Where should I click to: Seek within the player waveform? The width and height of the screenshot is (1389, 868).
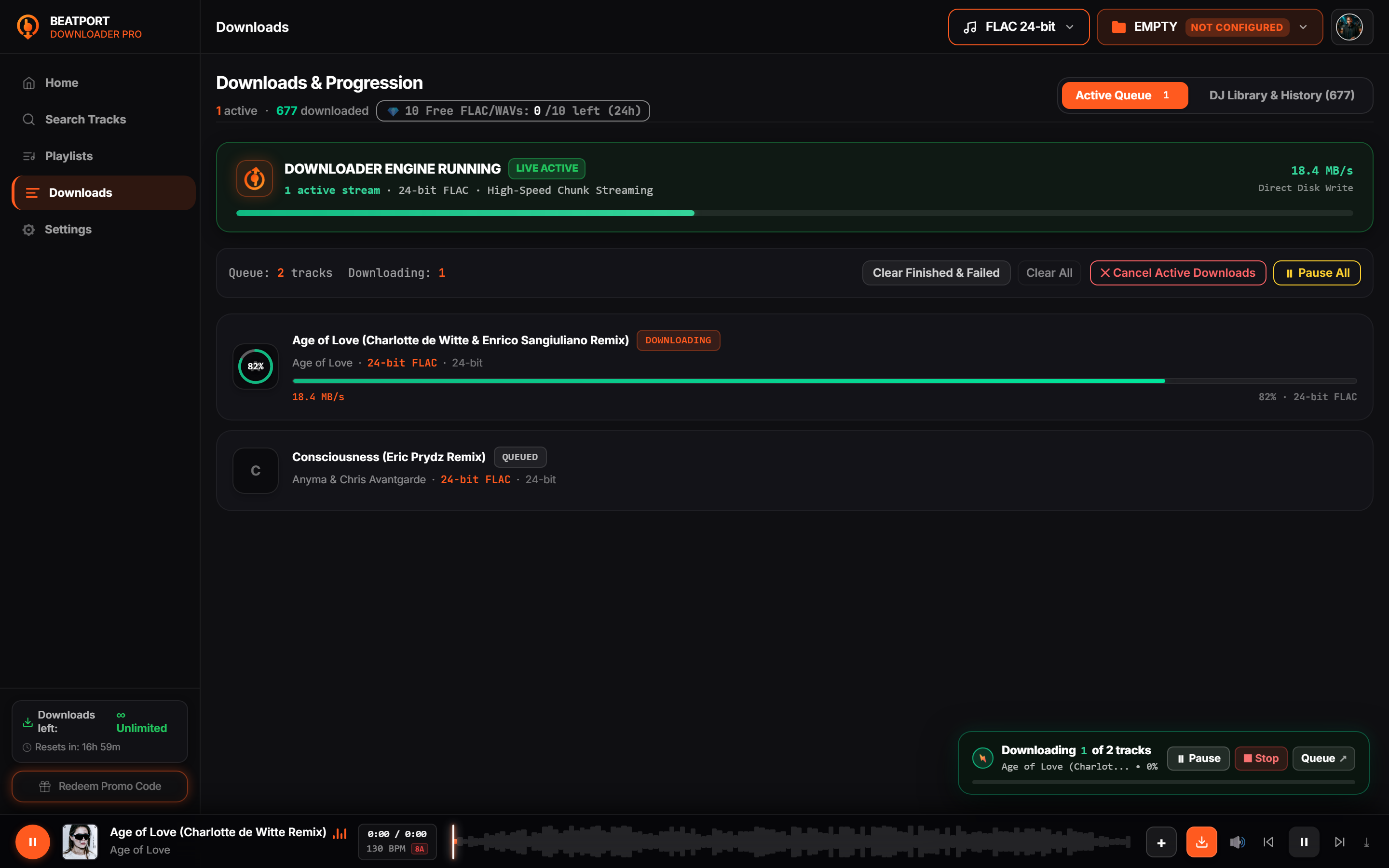coord(792,841)
